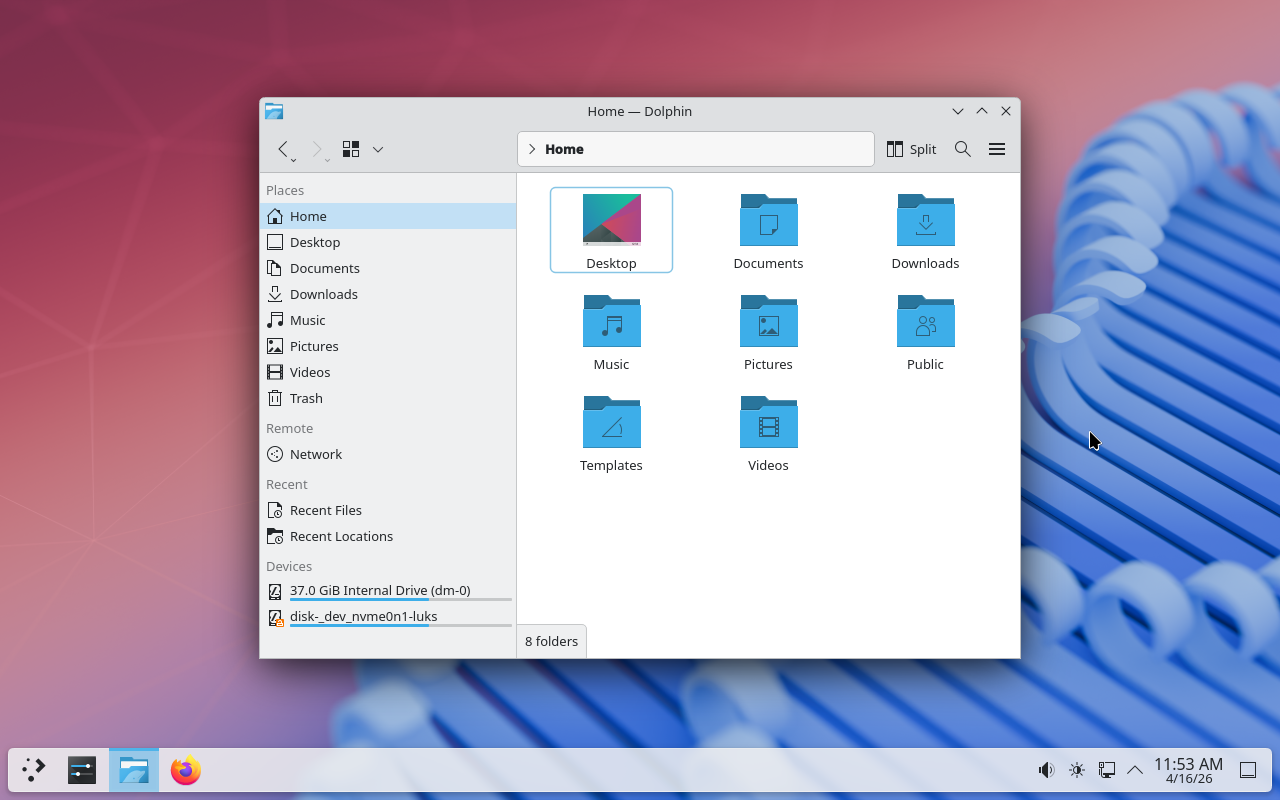Viewport: 1280px width, 800px height.
Task: Select the Public folder
Action: [x=925, y=322]
